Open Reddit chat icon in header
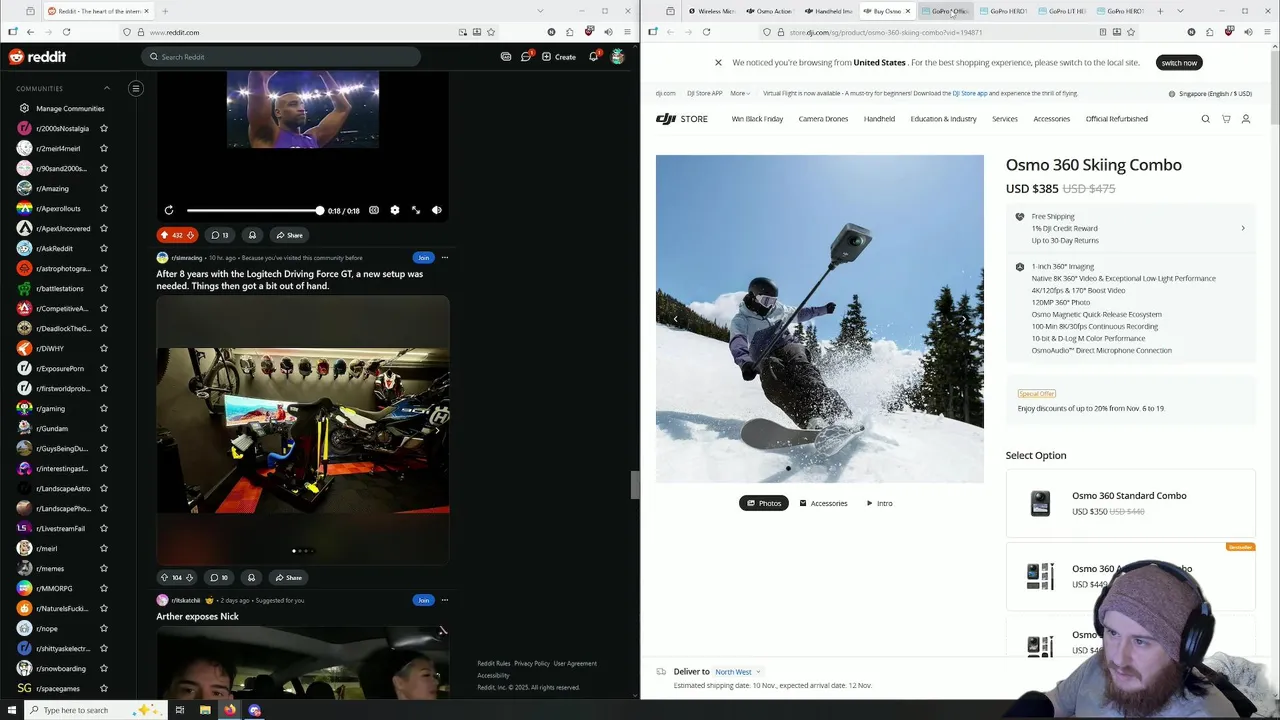The width and height of the screenshot is (1280, 720). tap(526, 57)
